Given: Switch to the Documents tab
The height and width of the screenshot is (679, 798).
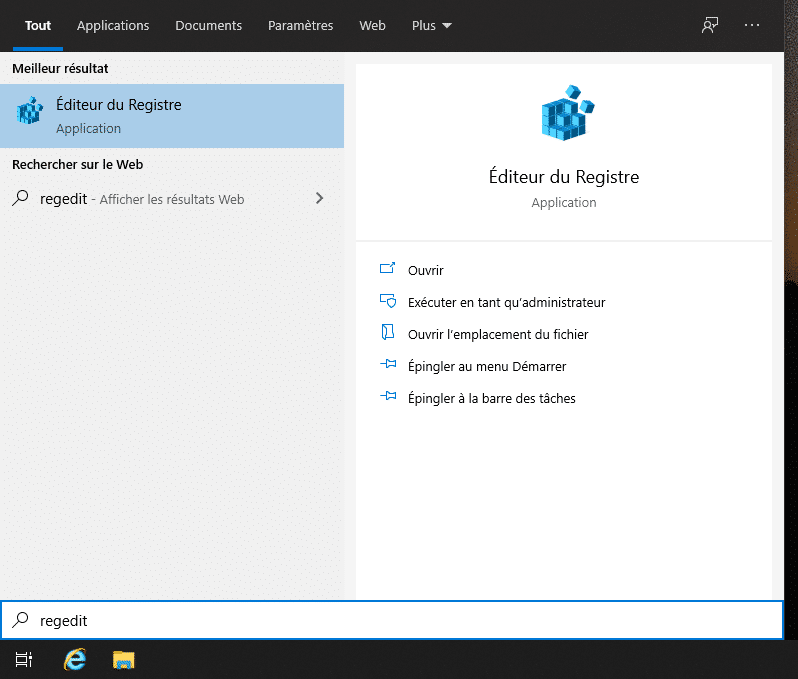Looking at the screenshot, I should pyautogui.click(x=208, y=25).
